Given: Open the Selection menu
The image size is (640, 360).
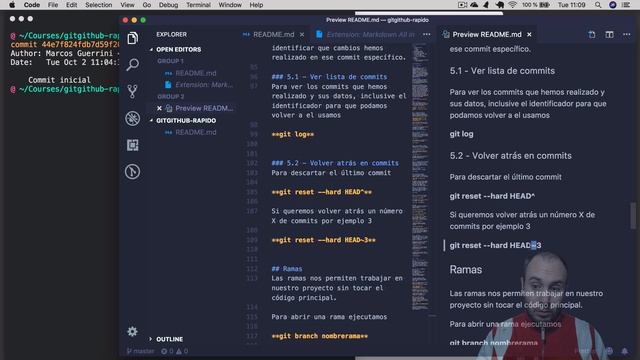Looking at the screenshot, I should pyautogui.click(x=98, y=5).
